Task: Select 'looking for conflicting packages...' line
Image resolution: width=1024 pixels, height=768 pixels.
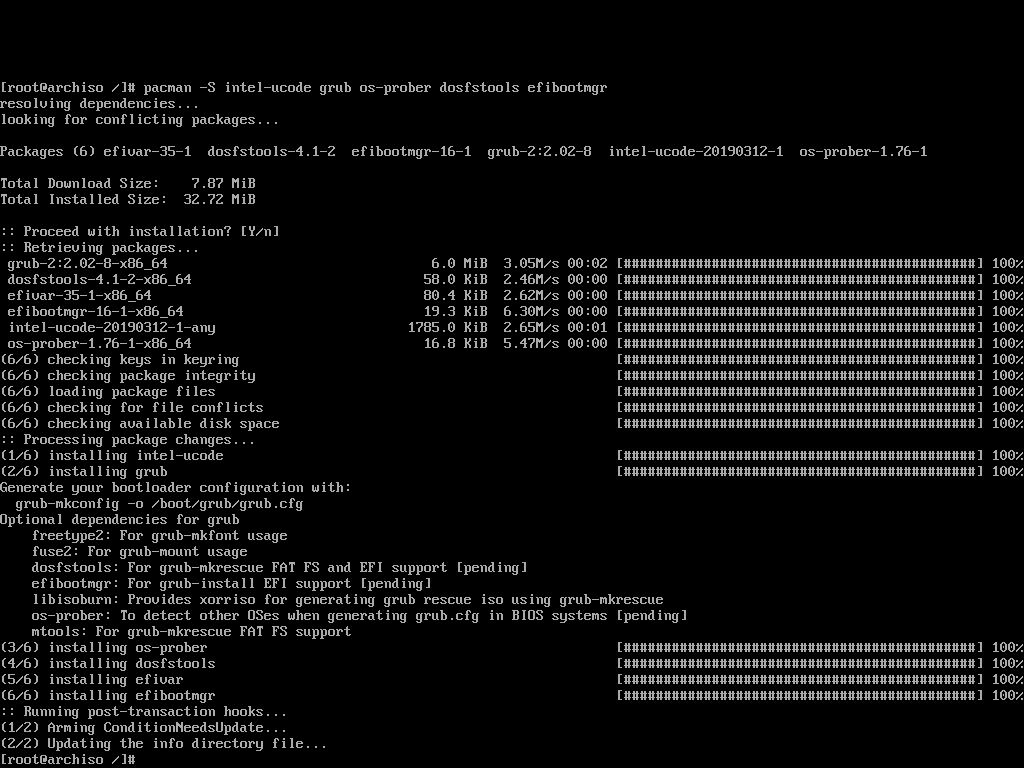Action: tap(139, 120)
